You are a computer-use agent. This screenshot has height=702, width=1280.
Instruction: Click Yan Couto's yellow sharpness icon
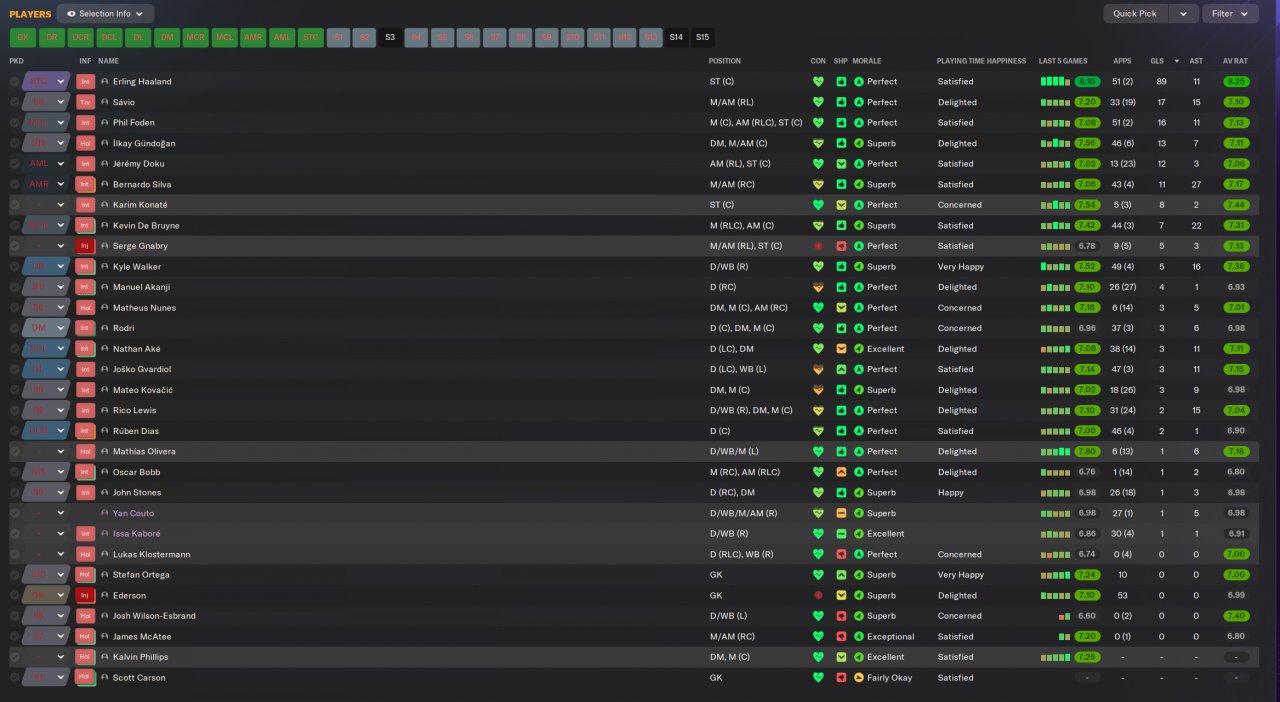841,513
